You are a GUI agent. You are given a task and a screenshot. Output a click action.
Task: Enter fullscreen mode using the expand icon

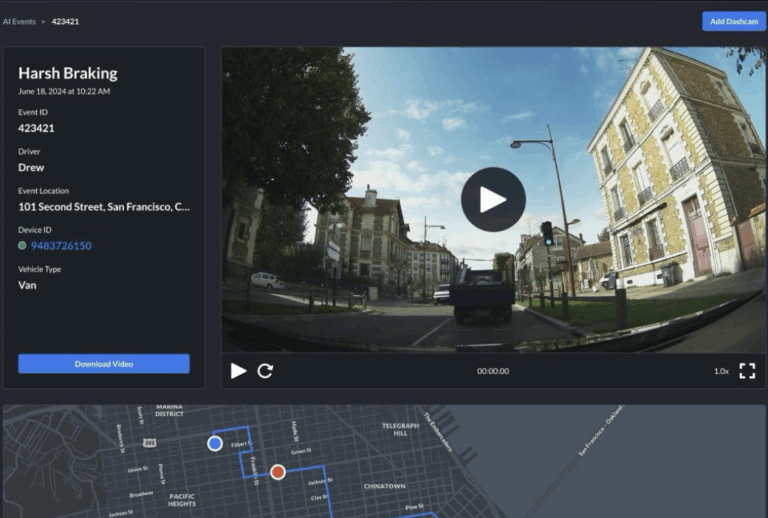(x=747, y=371)
